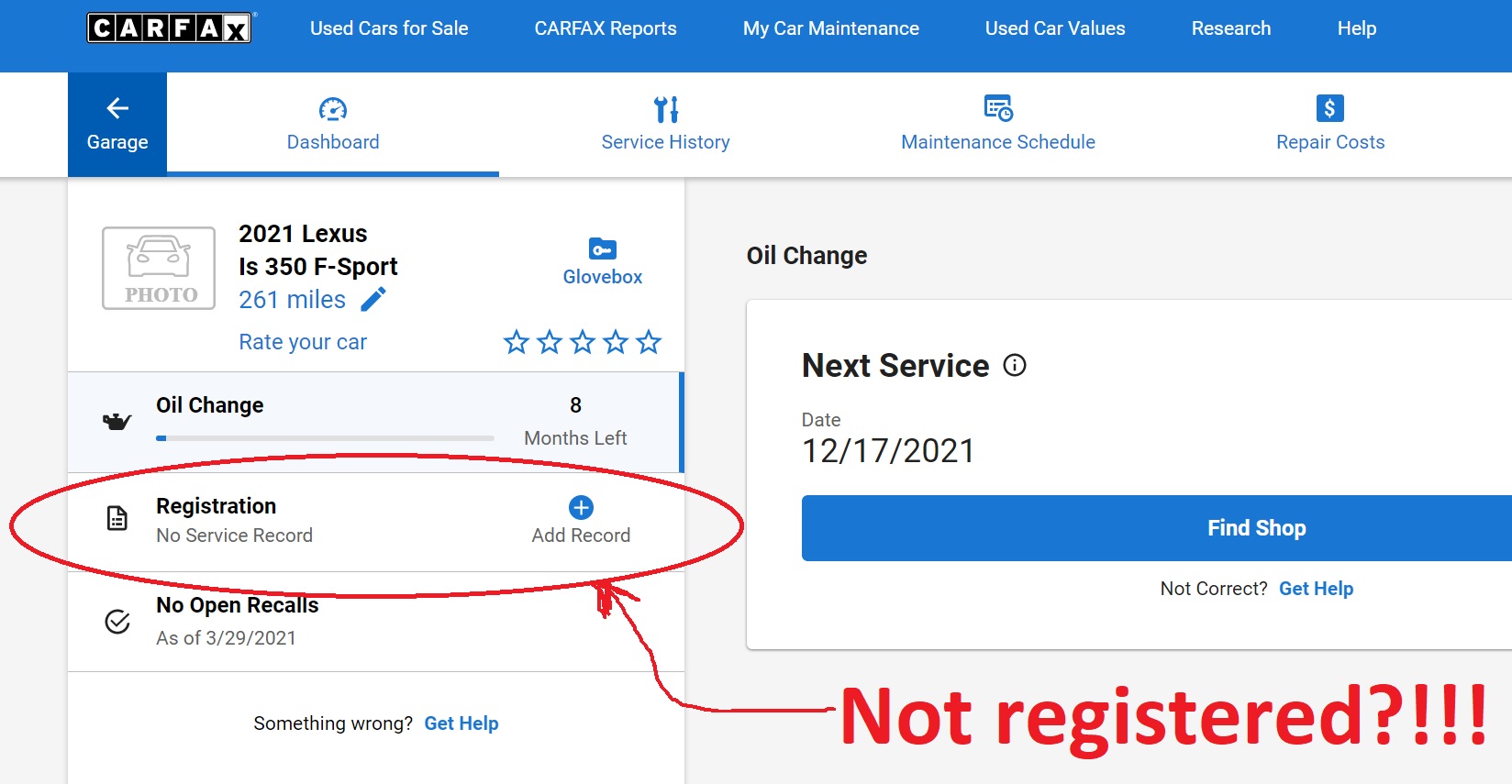Click the Next Service info icon
Viewport: 1512px width, 784px height.
(x=1015, y=365)
